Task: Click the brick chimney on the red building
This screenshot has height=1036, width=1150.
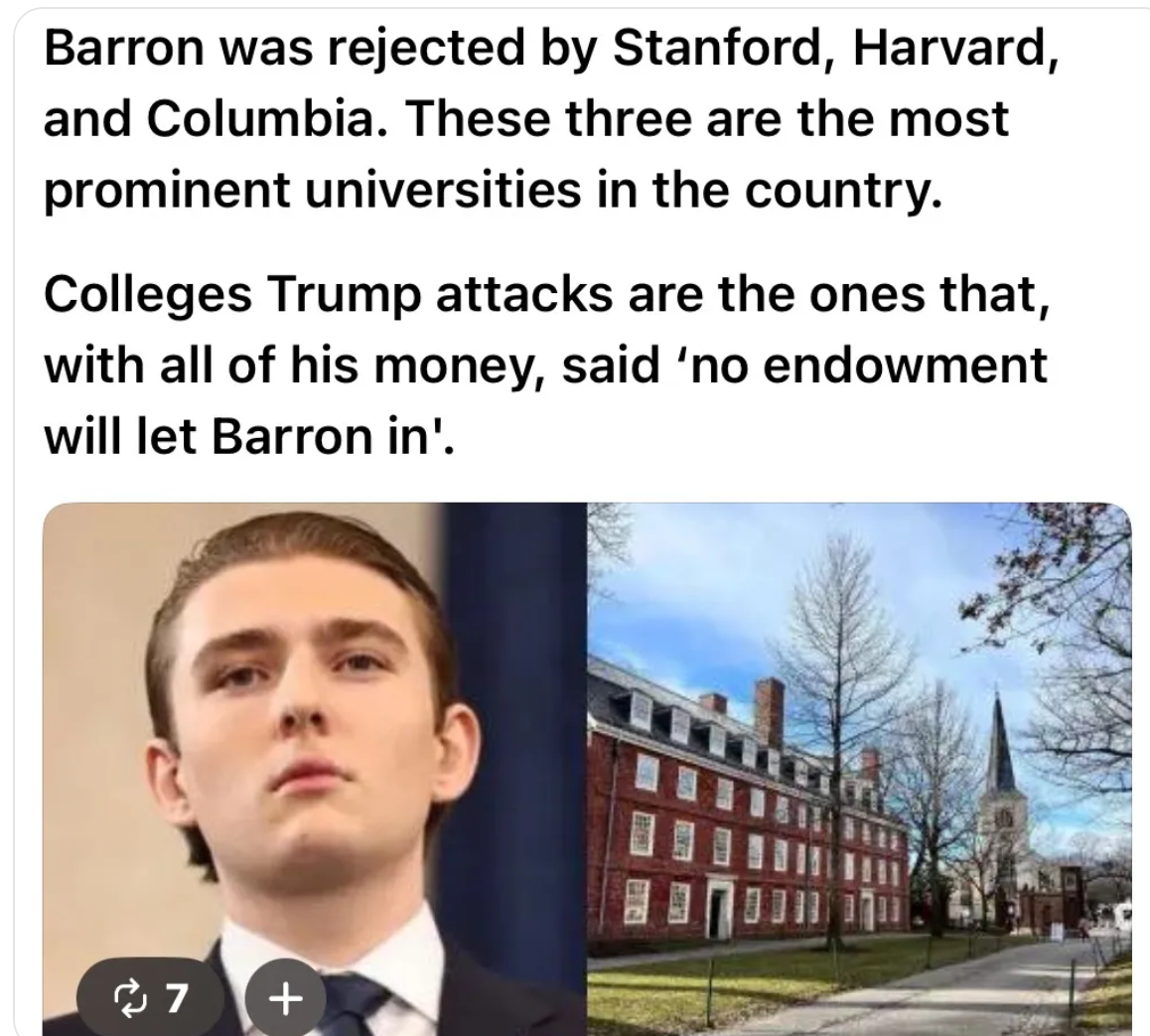Action: coord(769,712)
